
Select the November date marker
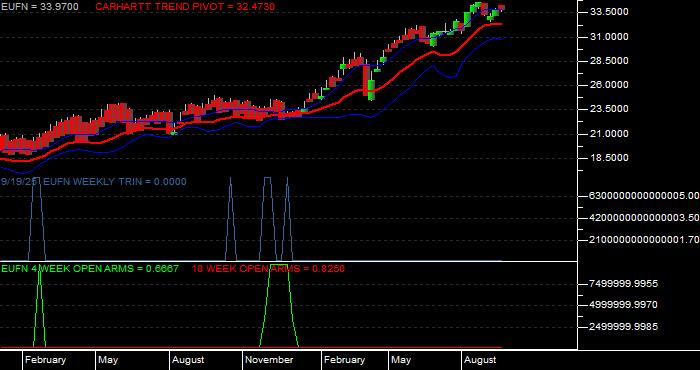click(269, 360)
